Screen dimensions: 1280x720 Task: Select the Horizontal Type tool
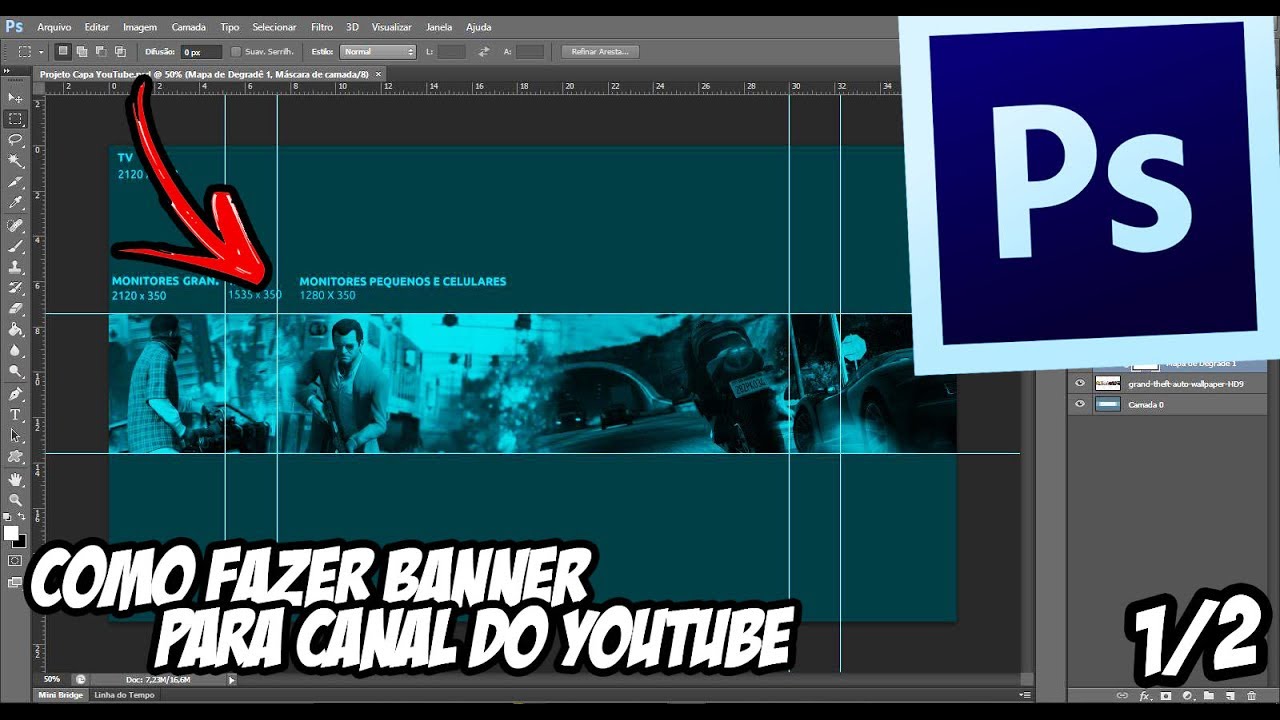click(x=15, y=415)
